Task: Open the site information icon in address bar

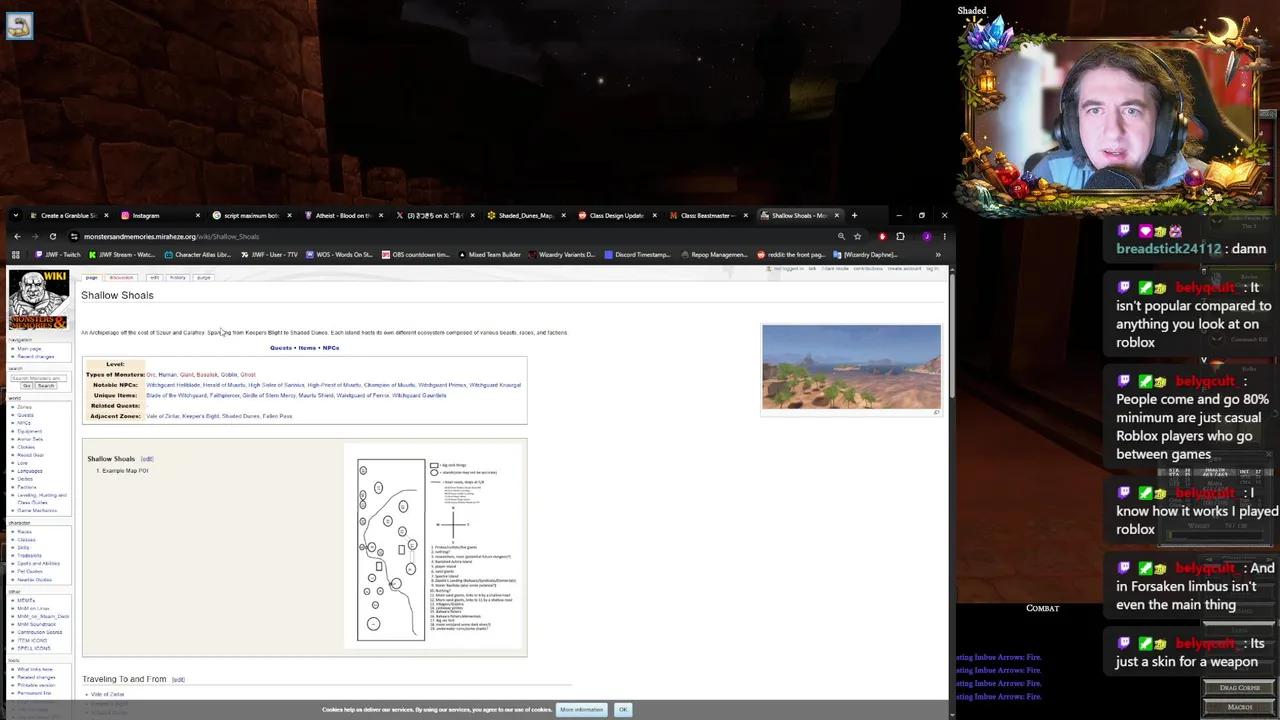Action: 74,237
